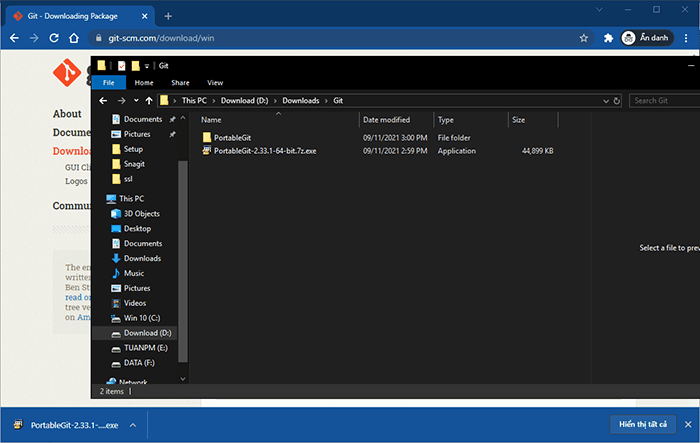Open the Share ribbon tab
700x443 pixels.
180,83
